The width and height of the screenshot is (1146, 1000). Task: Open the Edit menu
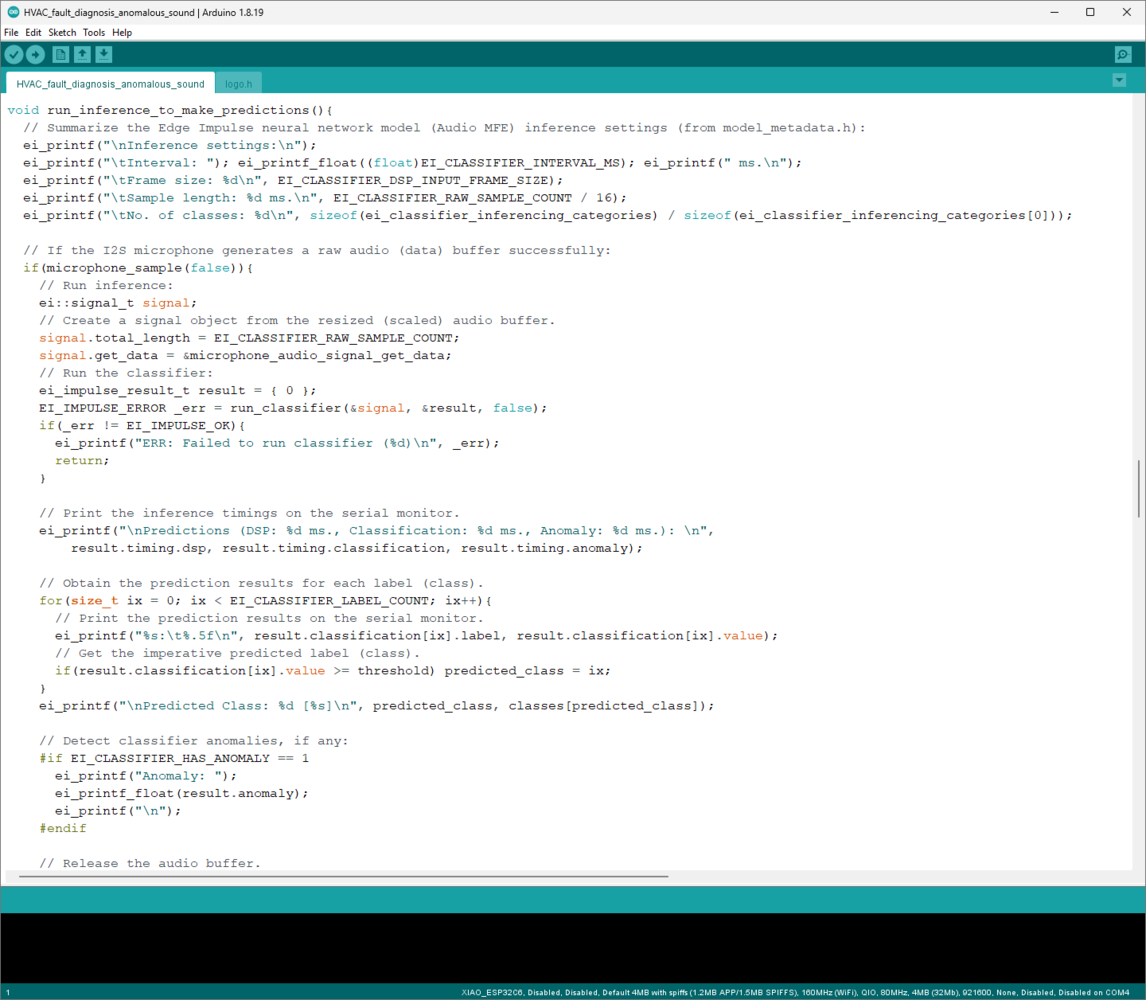click(x=33, y=33)
